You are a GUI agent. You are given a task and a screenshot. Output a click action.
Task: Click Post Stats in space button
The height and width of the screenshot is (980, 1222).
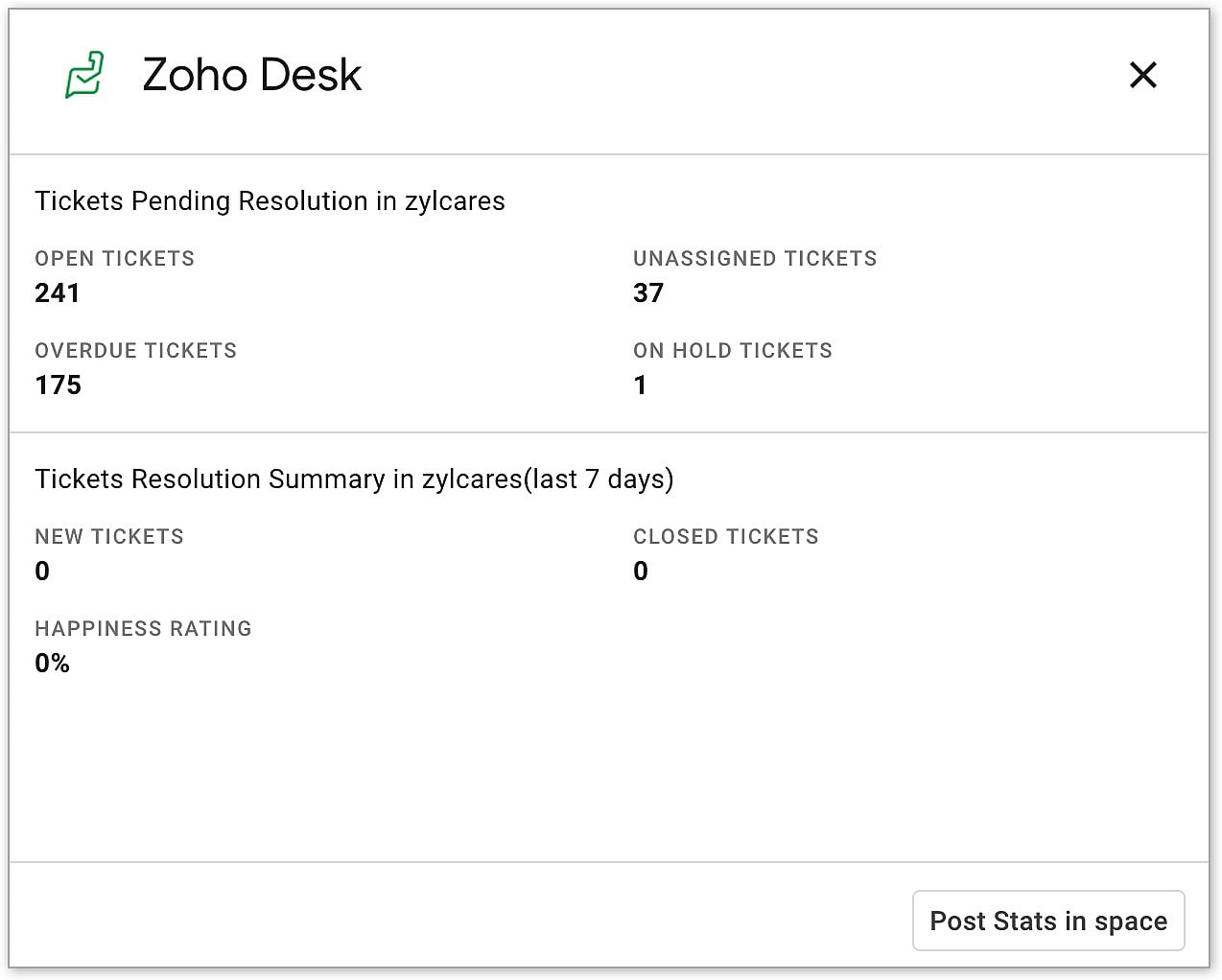pos(1047,921)
